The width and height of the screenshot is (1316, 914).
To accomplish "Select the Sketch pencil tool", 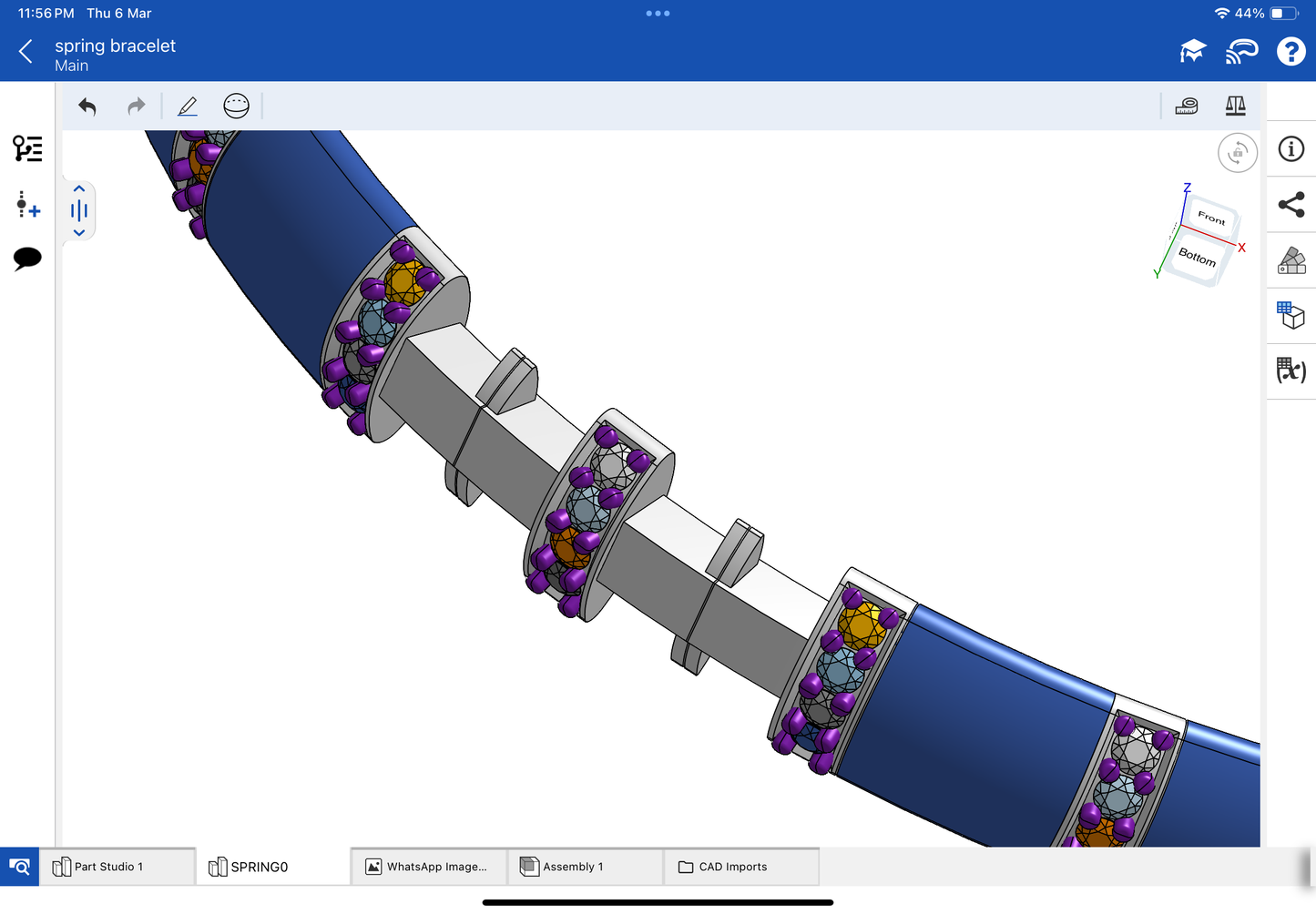I will 188,107.
